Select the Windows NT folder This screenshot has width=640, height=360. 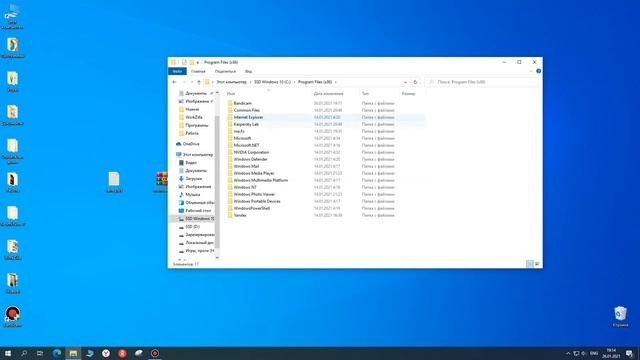click(245, 187)
